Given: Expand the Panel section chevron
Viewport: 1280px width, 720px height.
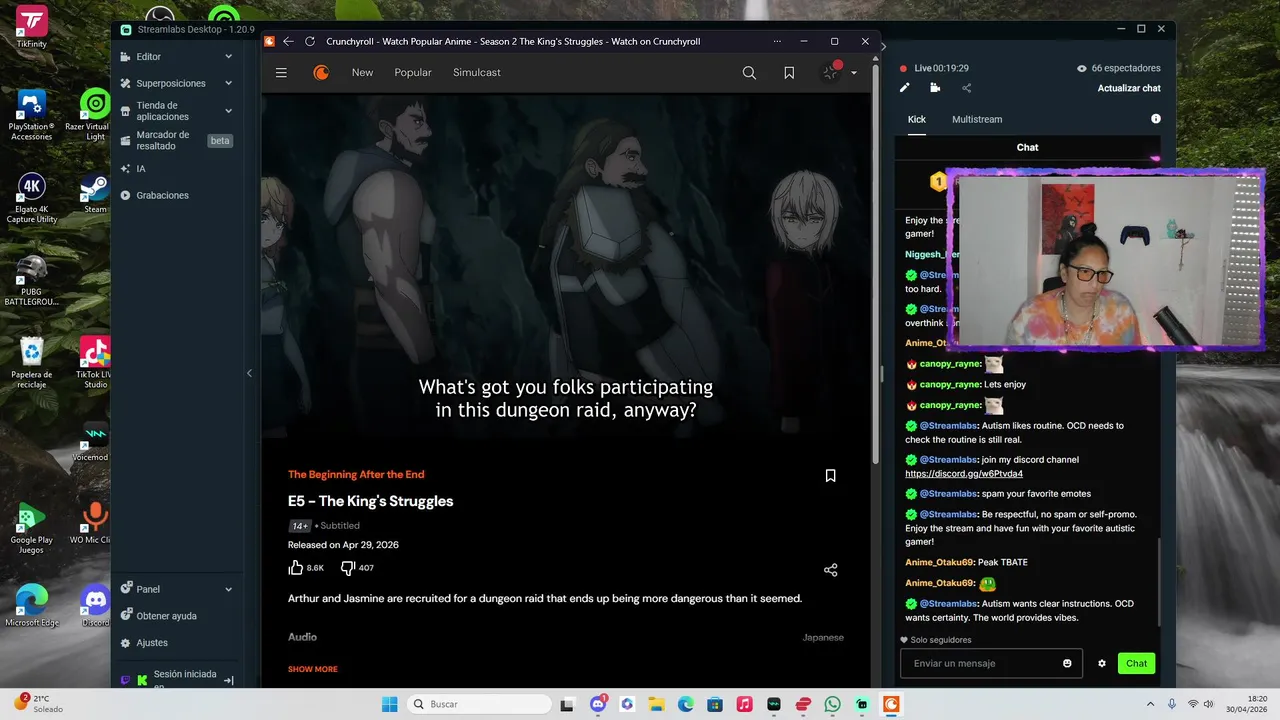Looking at the screenshot, I should [x=228, y=589].
